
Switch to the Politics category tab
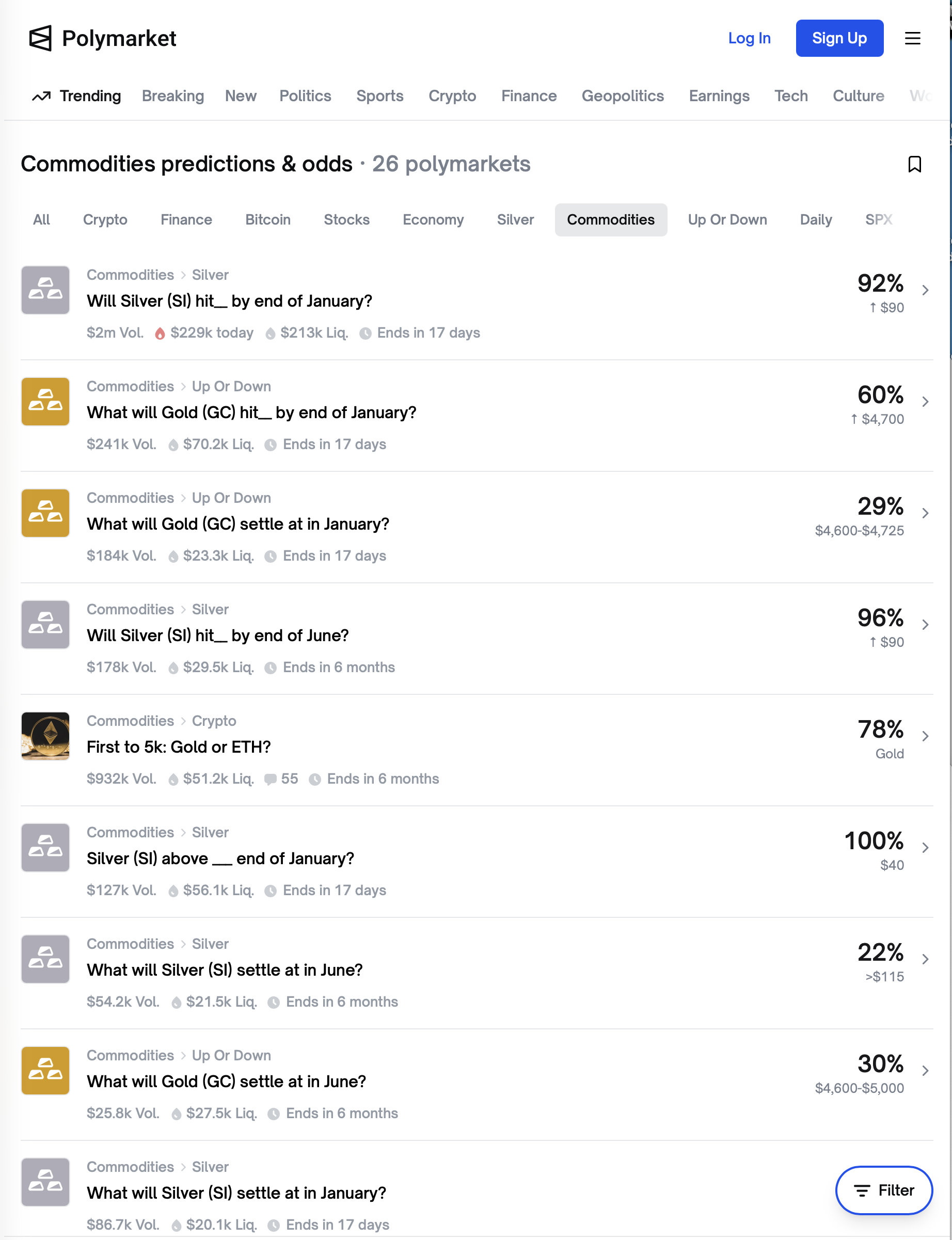[305, 97]
